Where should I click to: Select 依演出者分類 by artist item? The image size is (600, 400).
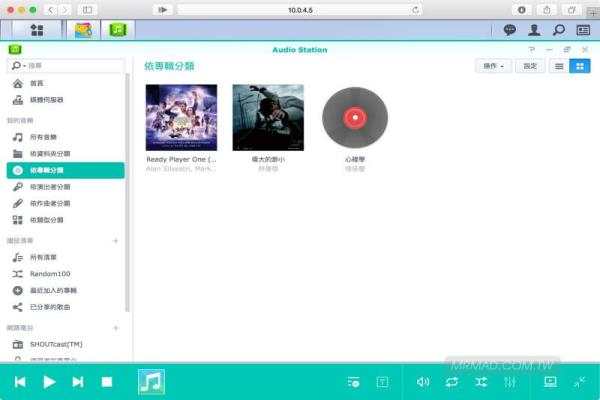click(65, 187)
